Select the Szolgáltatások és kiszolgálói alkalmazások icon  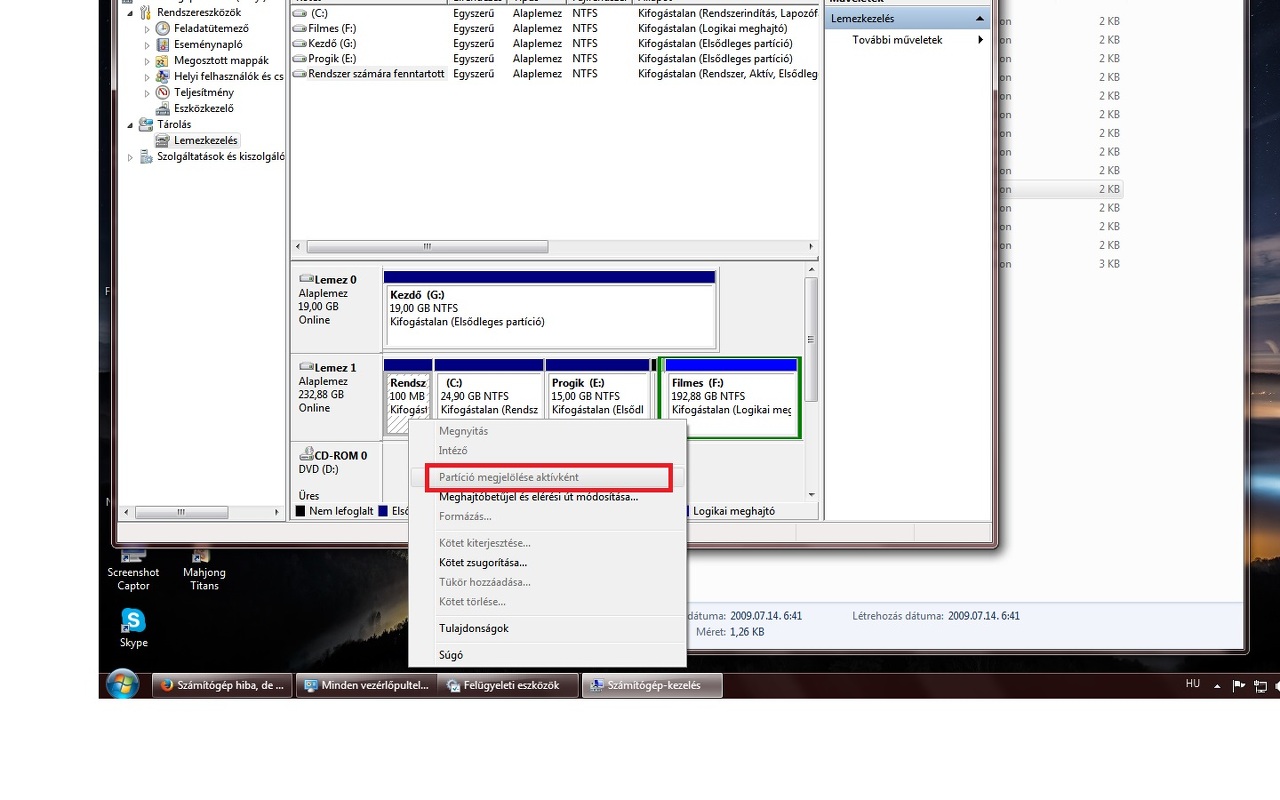(146, 156)
